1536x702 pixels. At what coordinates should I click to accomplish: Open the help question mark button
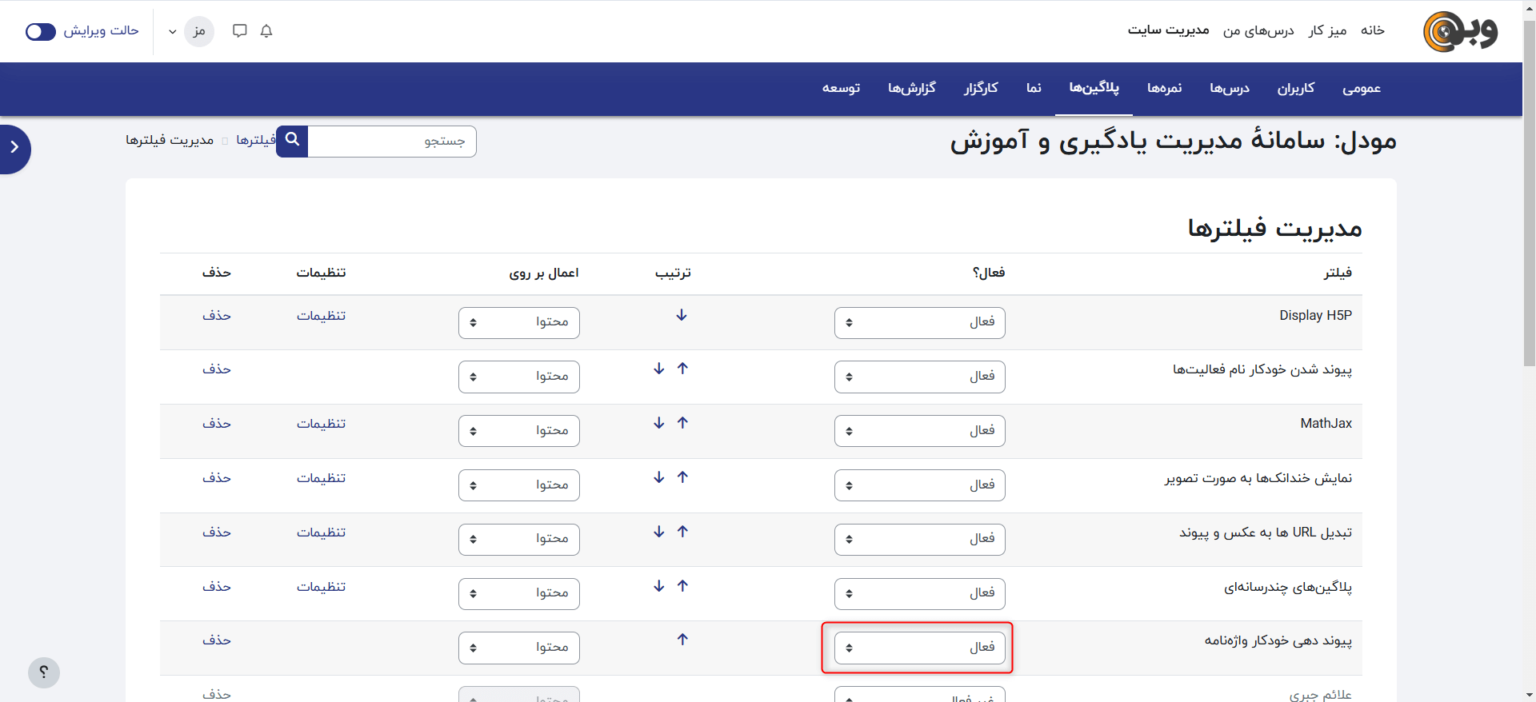44,672
